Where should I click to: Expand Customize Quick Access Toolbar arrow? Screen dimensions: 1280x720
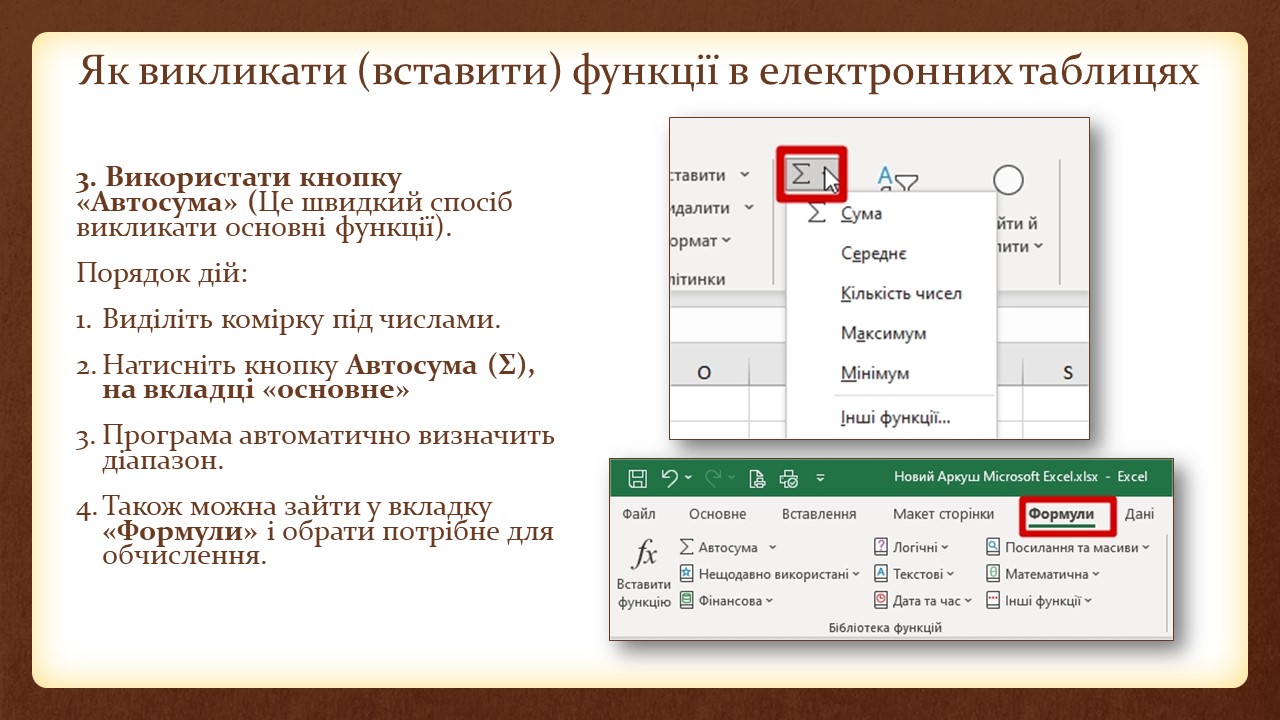tap(821, 478)
